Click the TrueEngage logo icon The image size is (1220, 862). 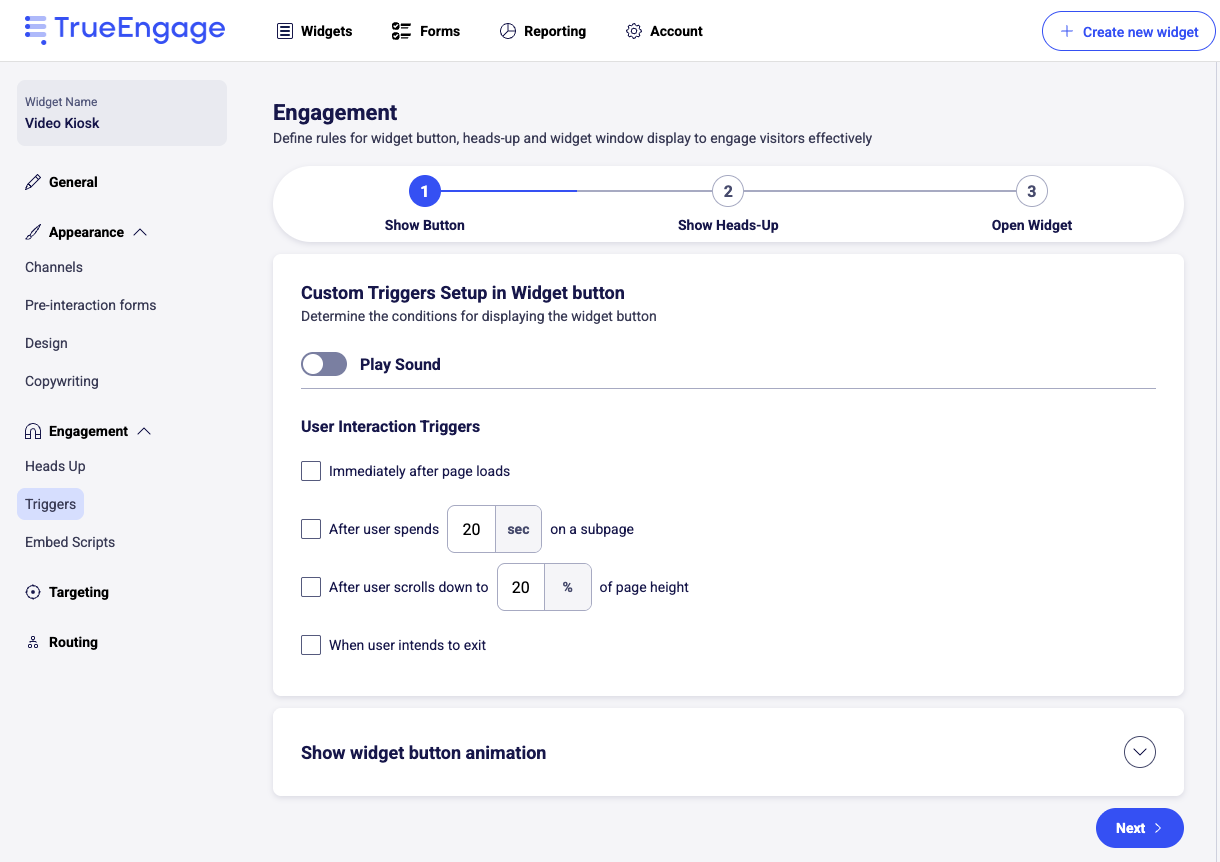pyautogui.click(x=36, y=30)
